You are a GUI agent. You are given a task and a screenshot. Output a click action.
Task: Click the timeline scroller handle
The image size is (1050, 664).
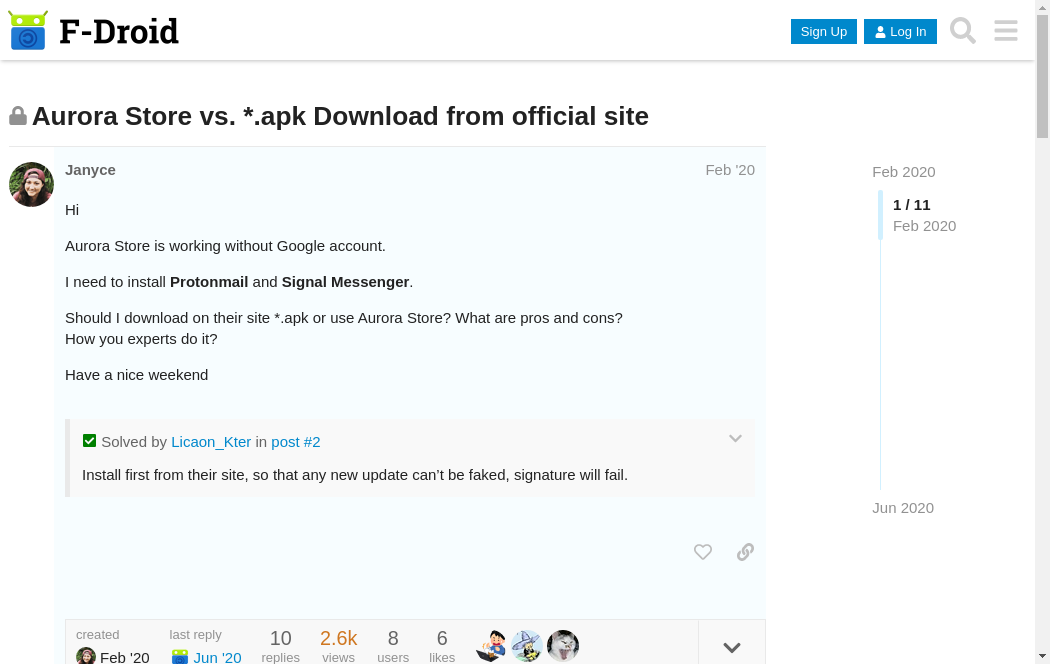pyautogui.click(x=881, y=215)
